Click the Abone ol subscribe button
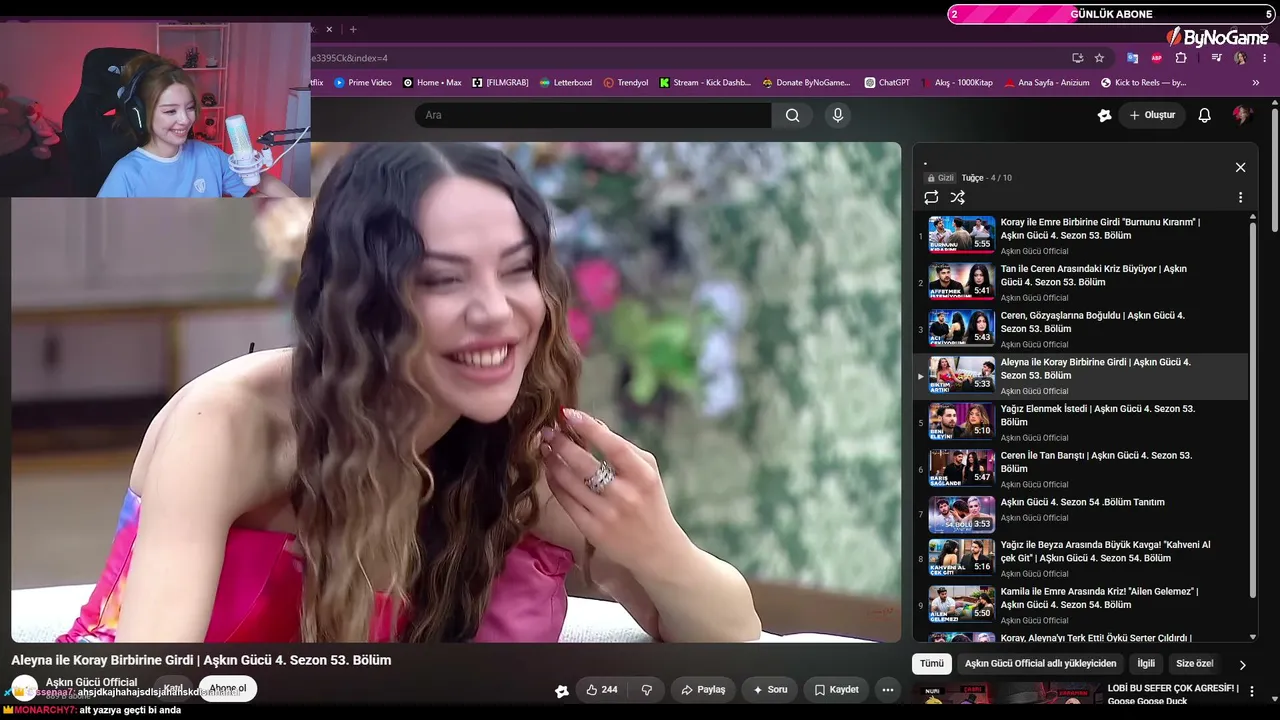 [228, 689]
